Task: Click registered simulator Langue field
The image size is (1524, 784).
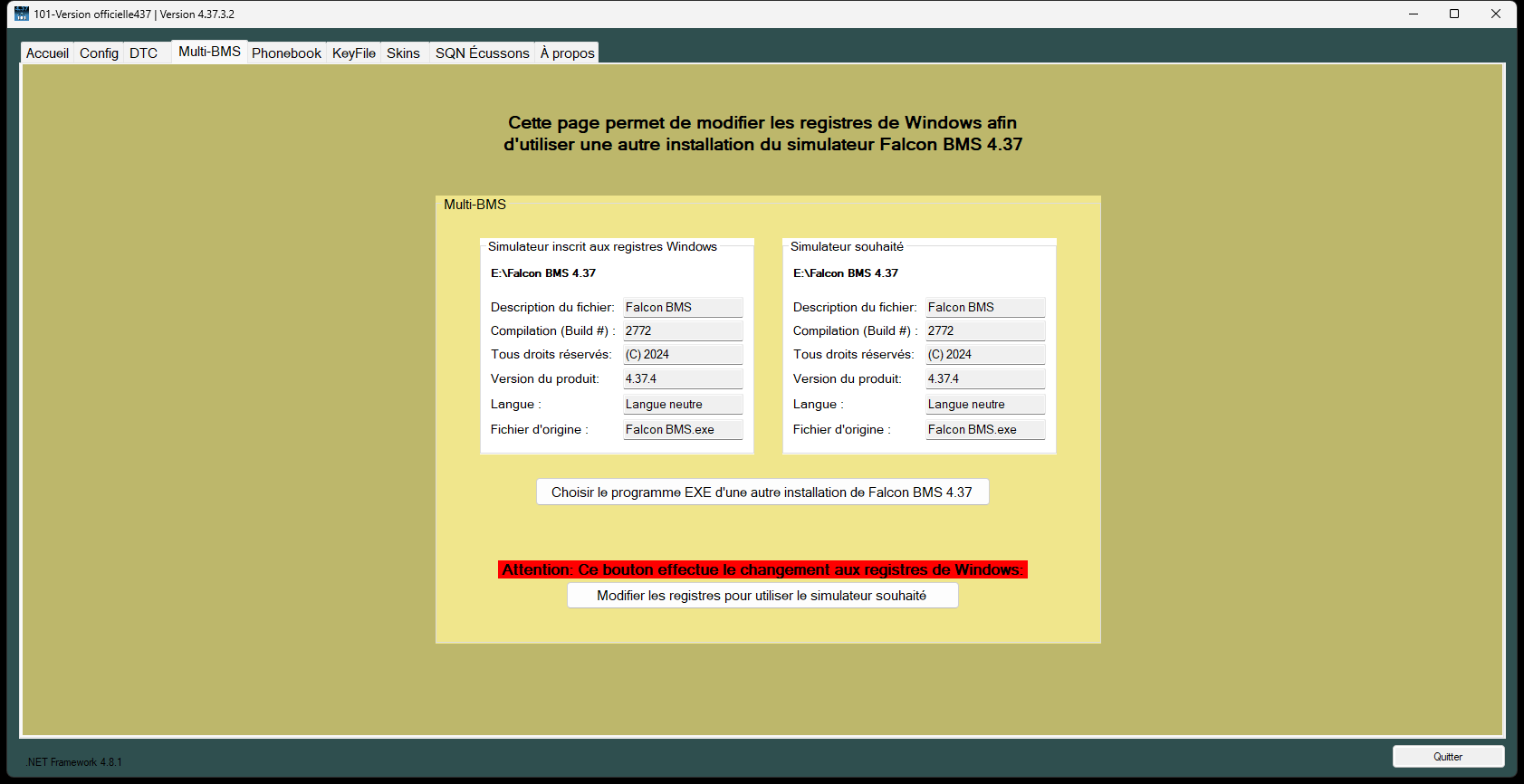Action: point(684,404)
